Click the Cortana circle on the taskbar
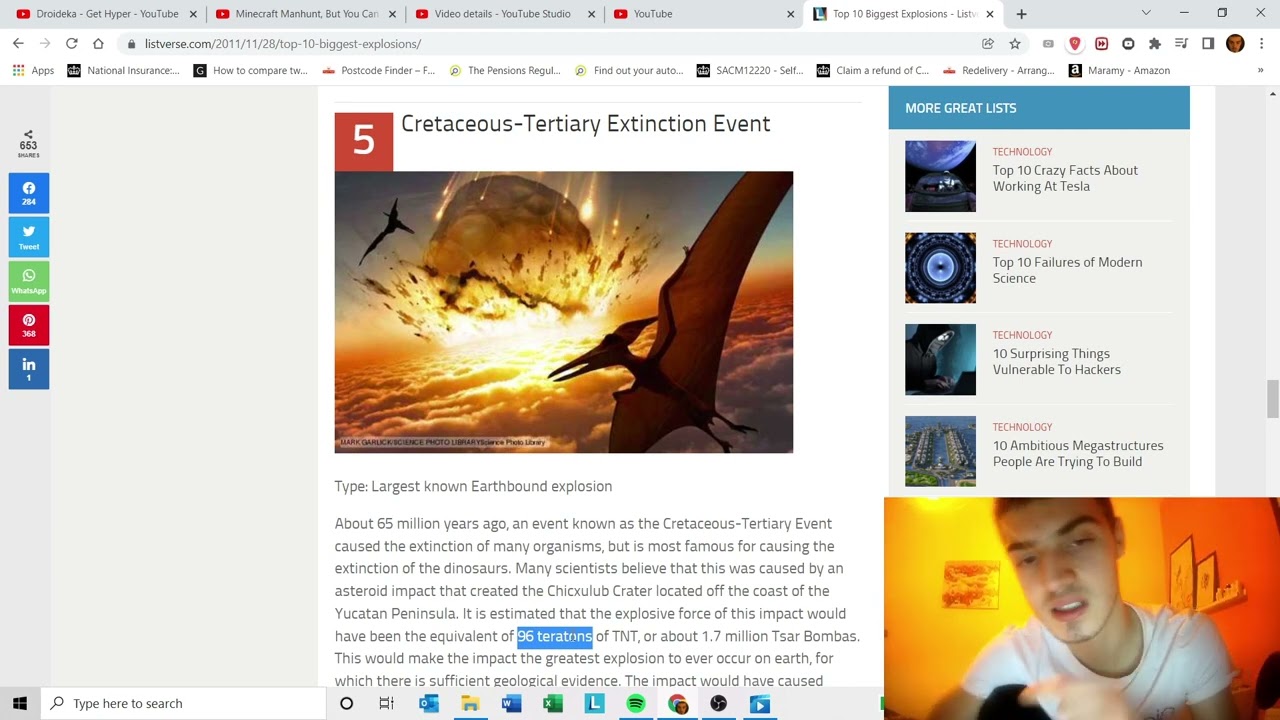The width and height of the screenshot is (1280, 720). pos(346,704)
